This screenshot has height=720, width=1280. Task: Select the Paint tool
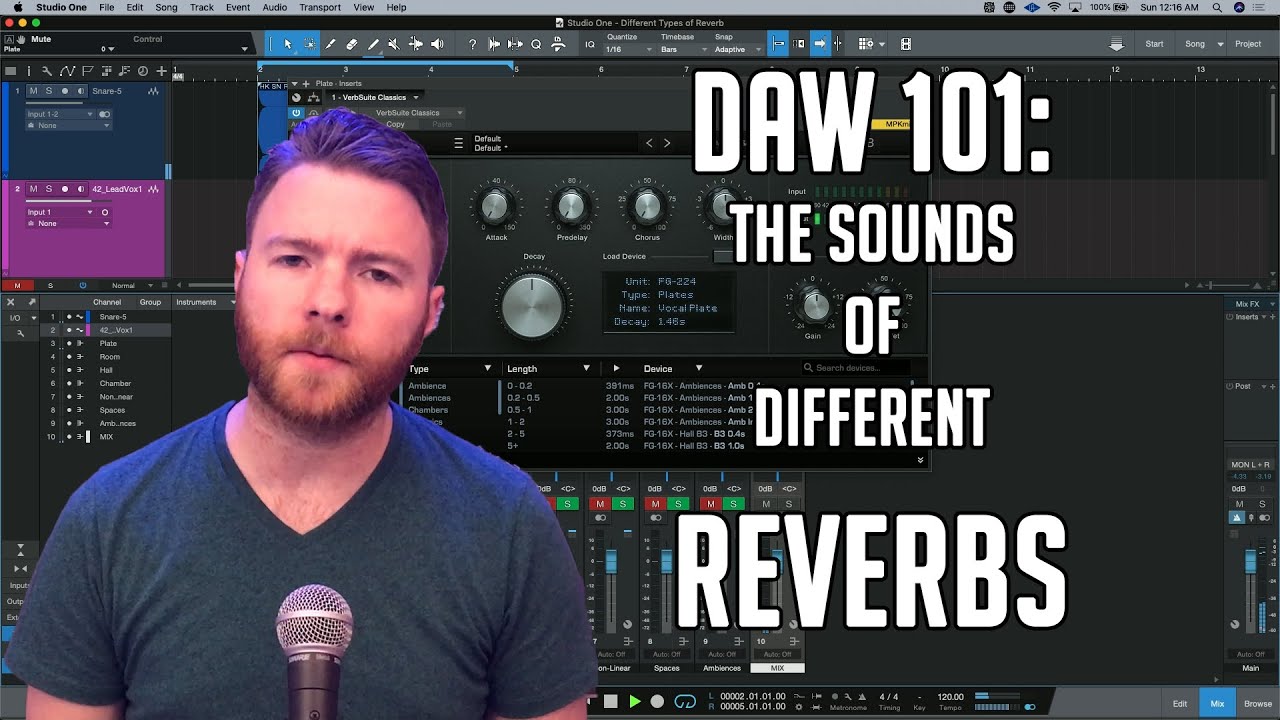373,44
